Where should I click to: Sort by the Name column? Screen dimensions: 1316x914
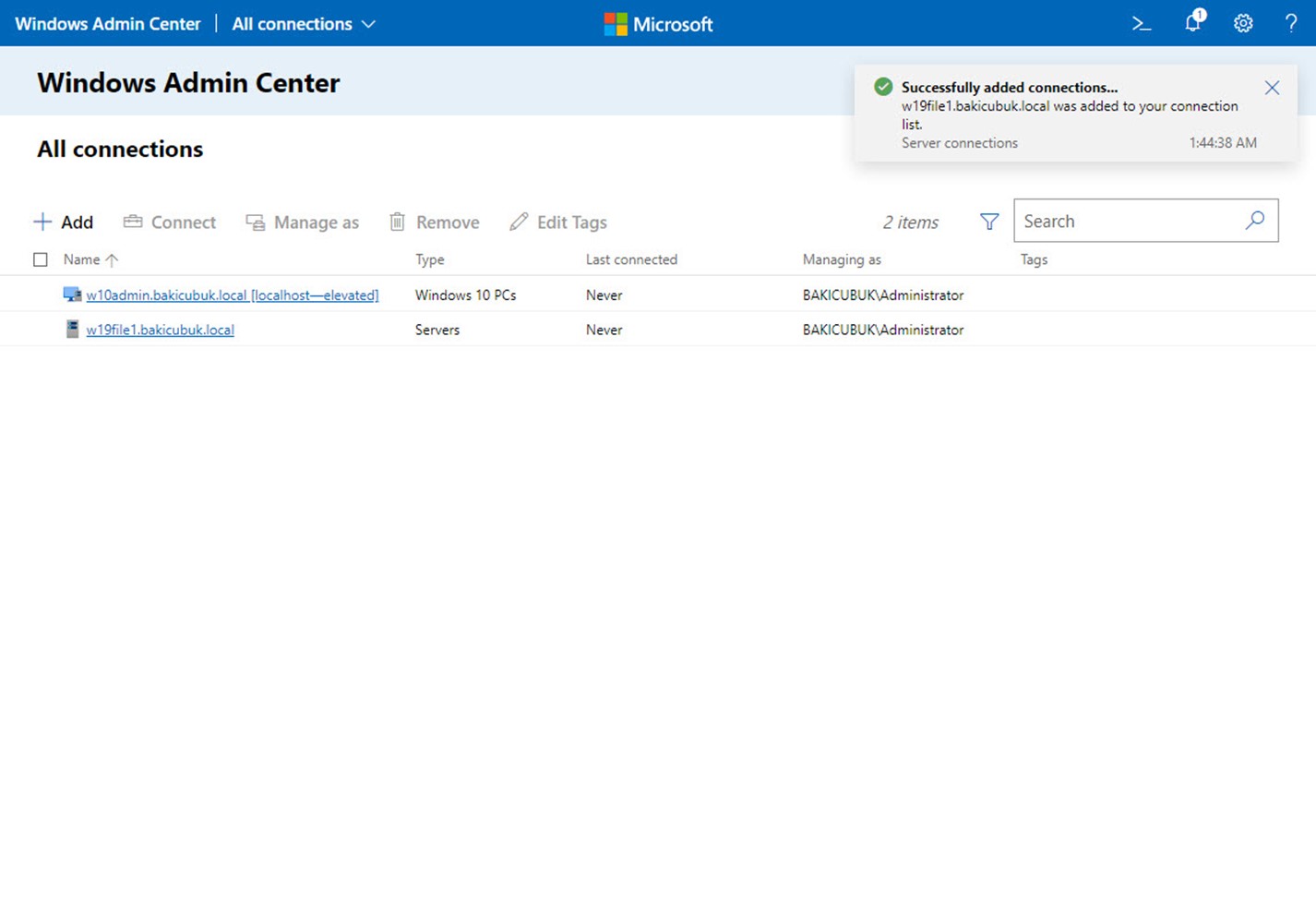(90, 259)
